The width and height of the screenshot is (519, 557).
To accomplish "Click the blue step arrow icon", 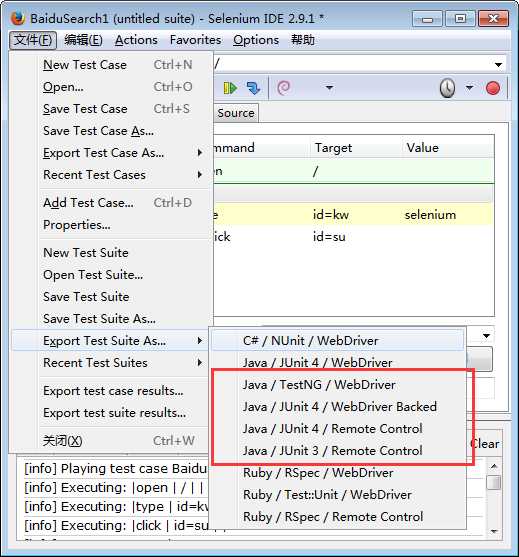I will click(x=253, y=88).
